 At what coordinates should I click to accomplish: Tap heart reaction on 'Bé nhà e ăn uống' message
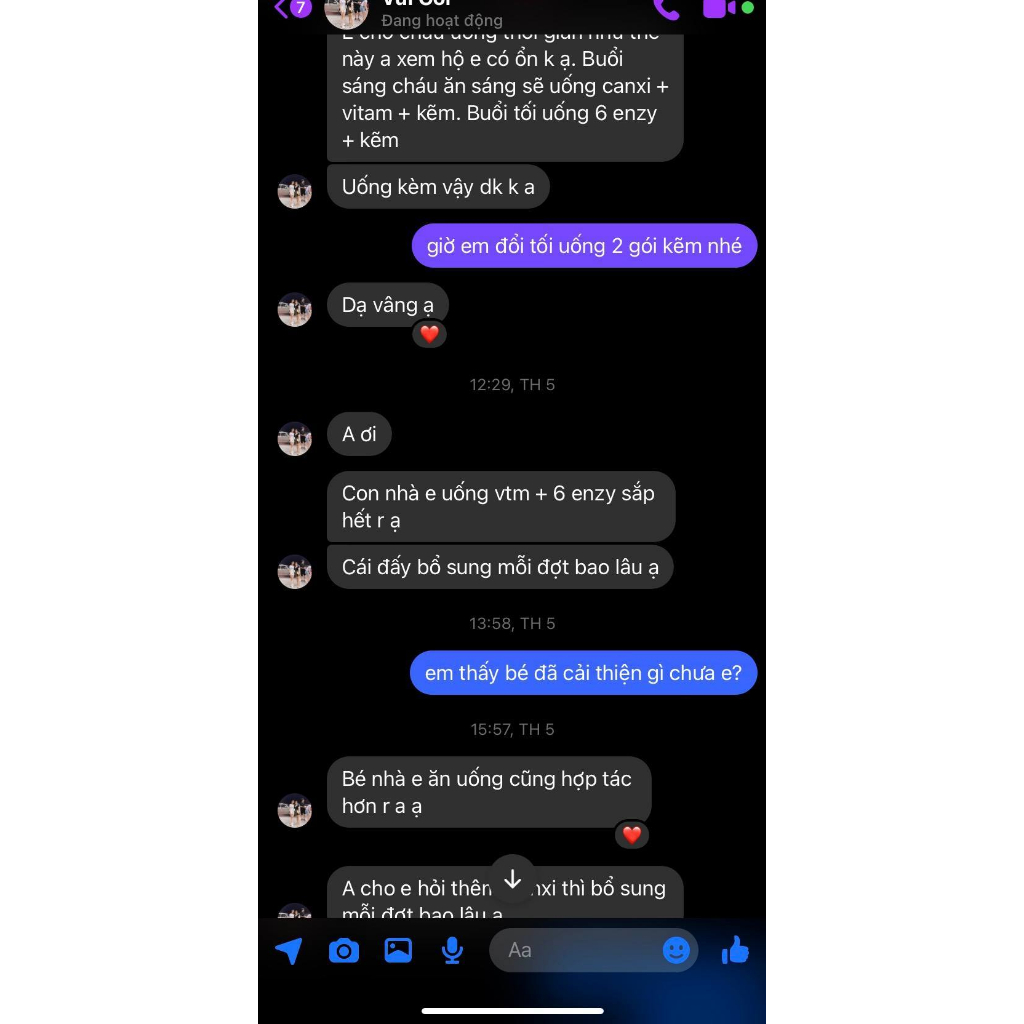[632, 835]
